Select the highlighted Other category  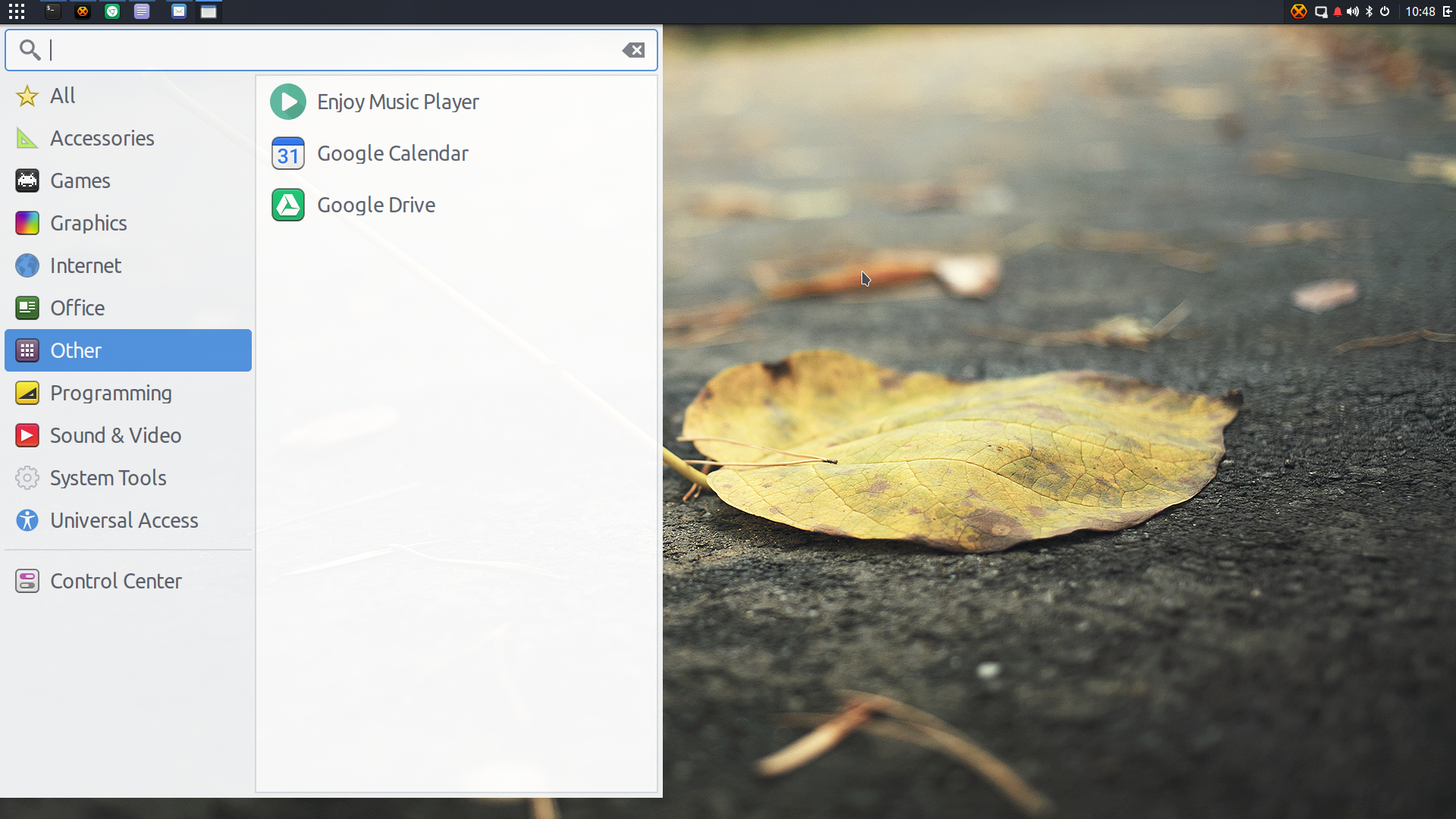[128, 350]
